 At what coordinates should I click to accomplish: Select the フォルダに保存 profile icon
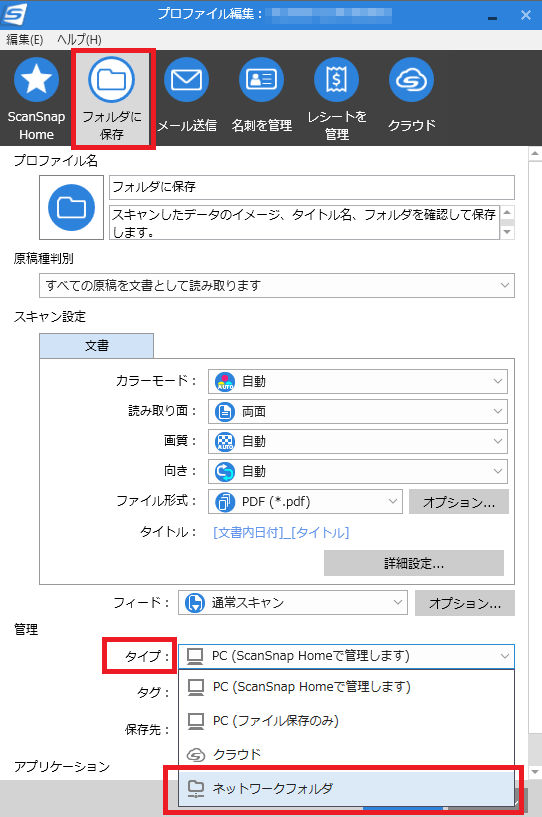pos(112,79)
